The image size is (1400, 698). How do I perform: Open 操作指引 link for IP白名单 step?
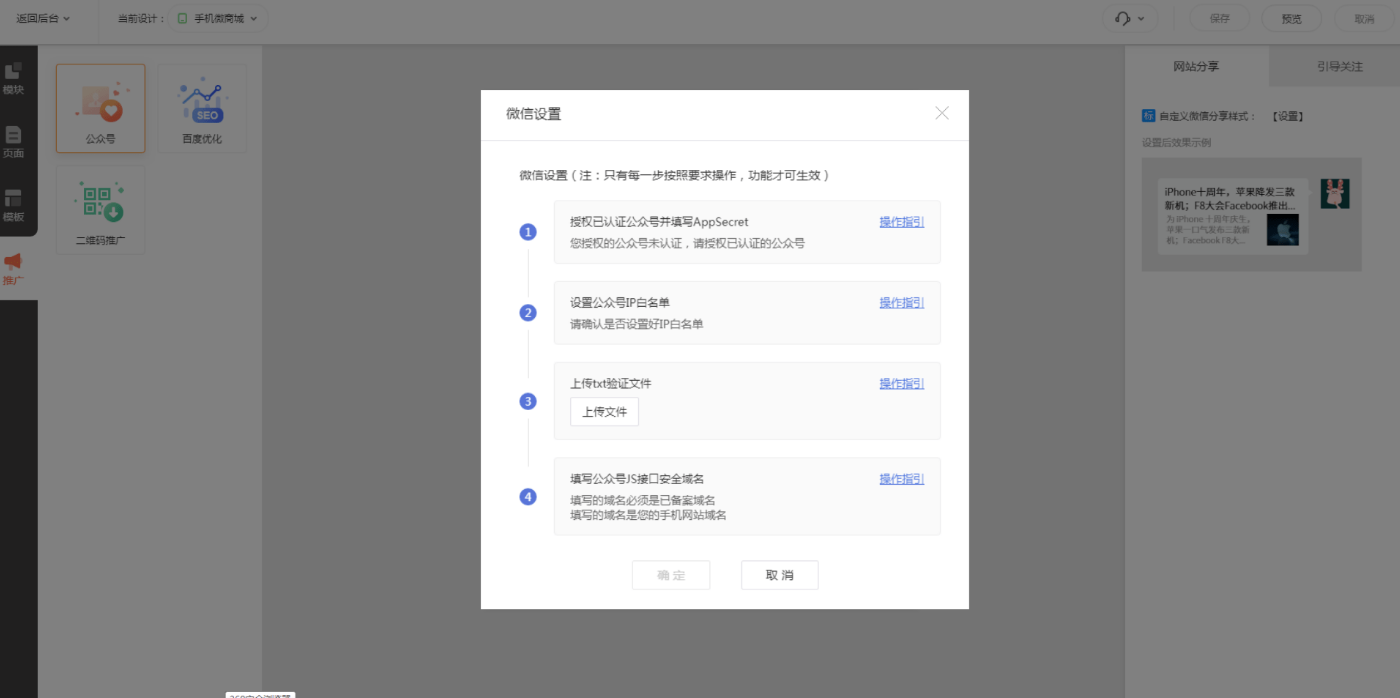[901, 303]
